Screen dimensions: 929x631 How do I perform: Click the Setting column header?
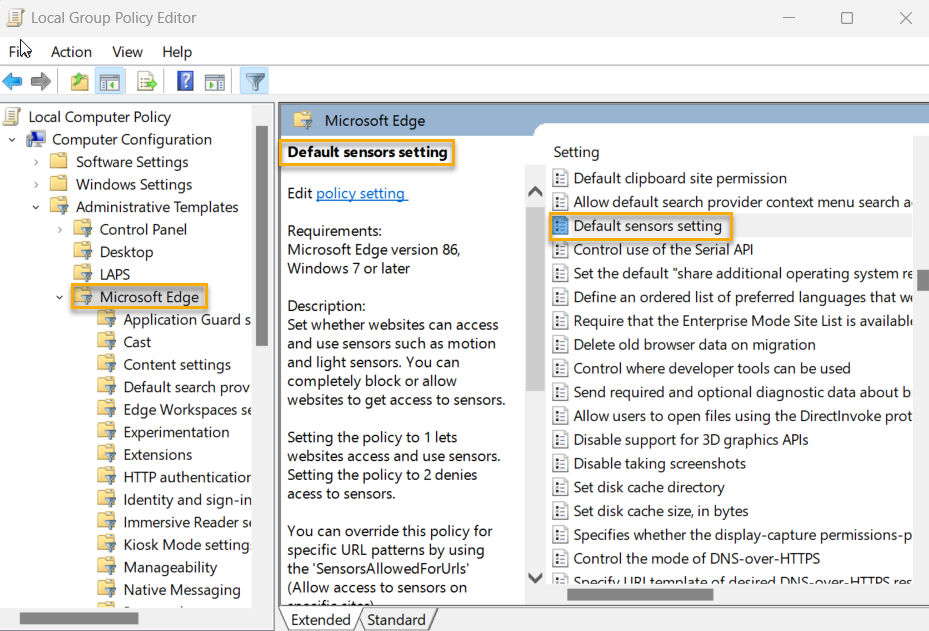pyautogui.click(x=576, y=152)
